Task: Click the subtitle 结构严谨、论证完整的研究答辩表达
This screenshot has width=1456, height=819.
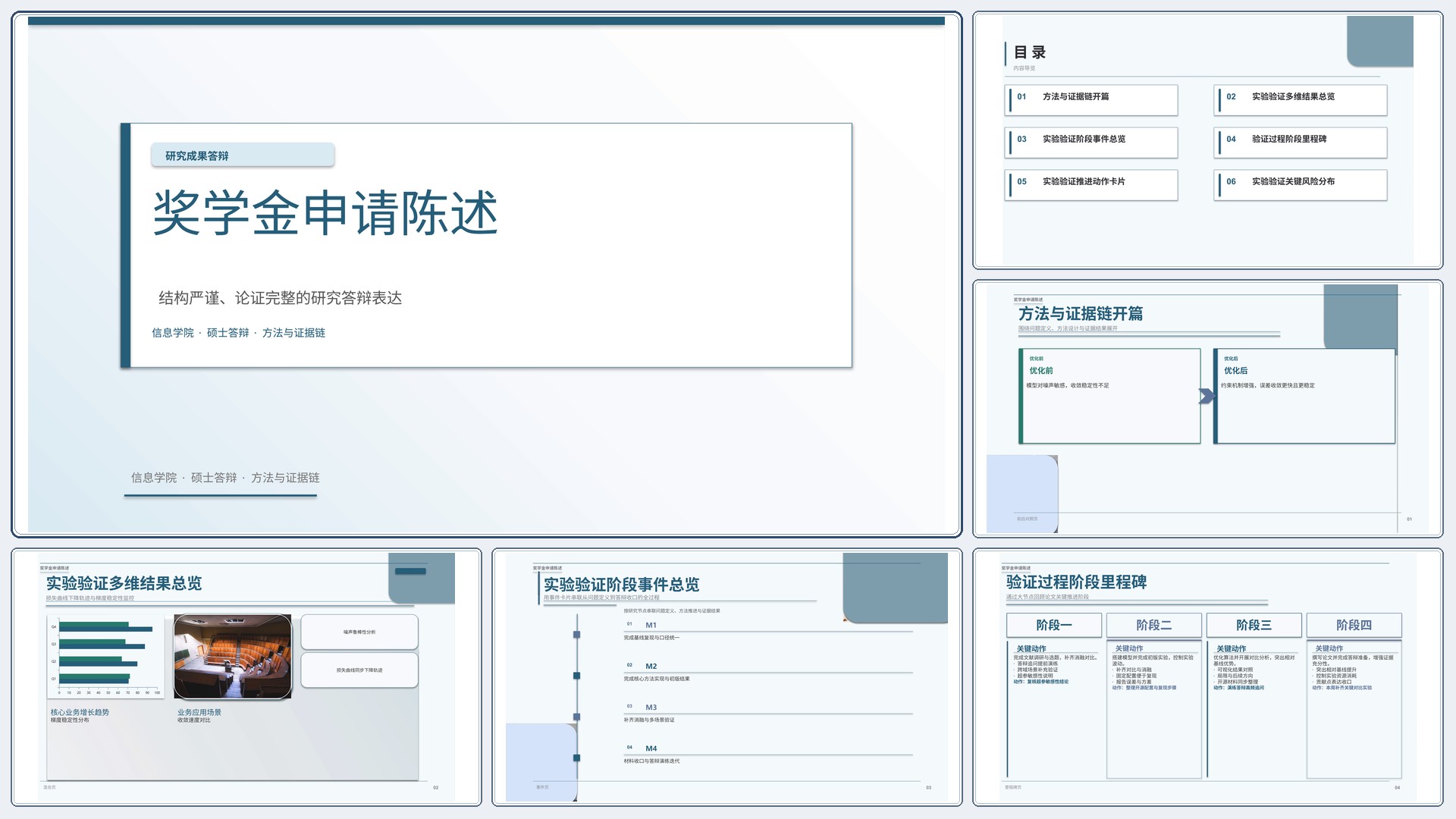Action: pyautogui.click(x=281, y=298)
